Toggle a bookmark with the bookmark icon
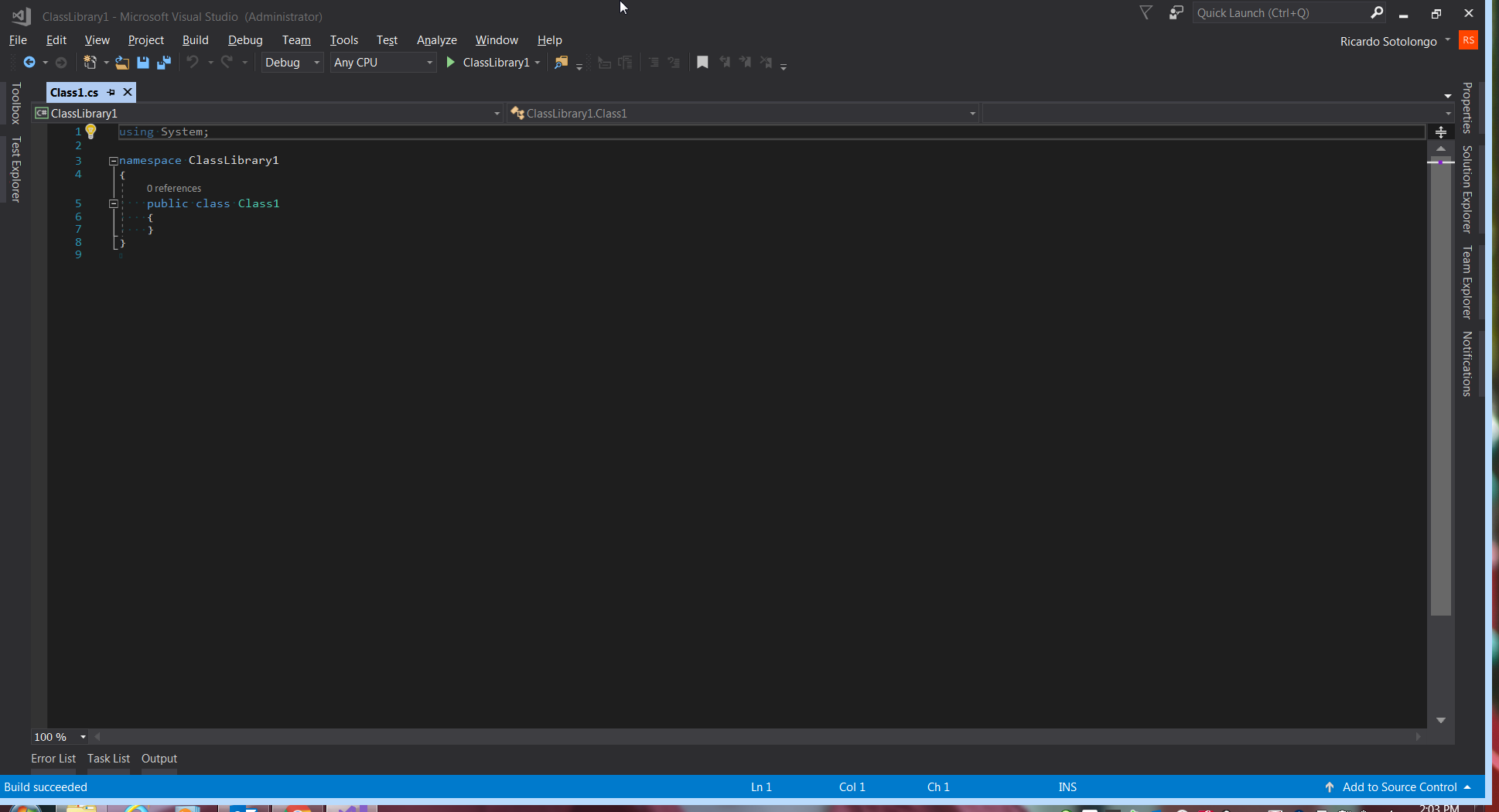Image resolution: width=1499 pixels, height=812 pixels. pos(702,63)
